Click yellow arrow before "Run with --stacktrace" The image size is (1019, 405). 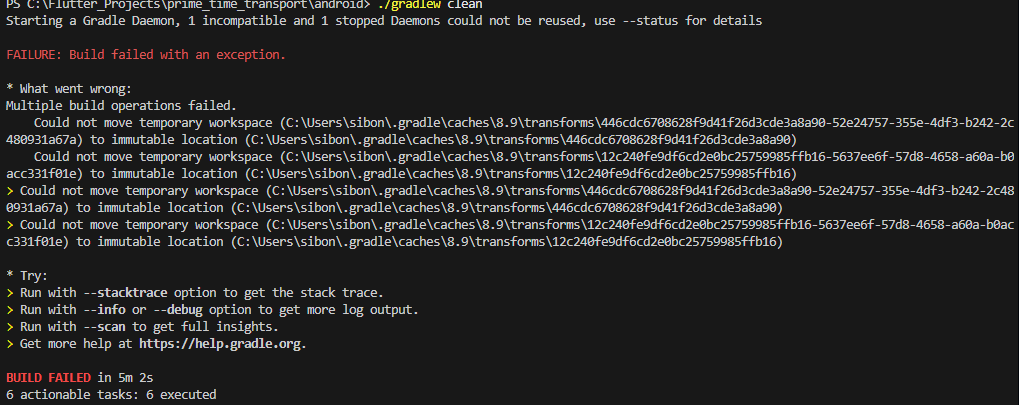9,292
